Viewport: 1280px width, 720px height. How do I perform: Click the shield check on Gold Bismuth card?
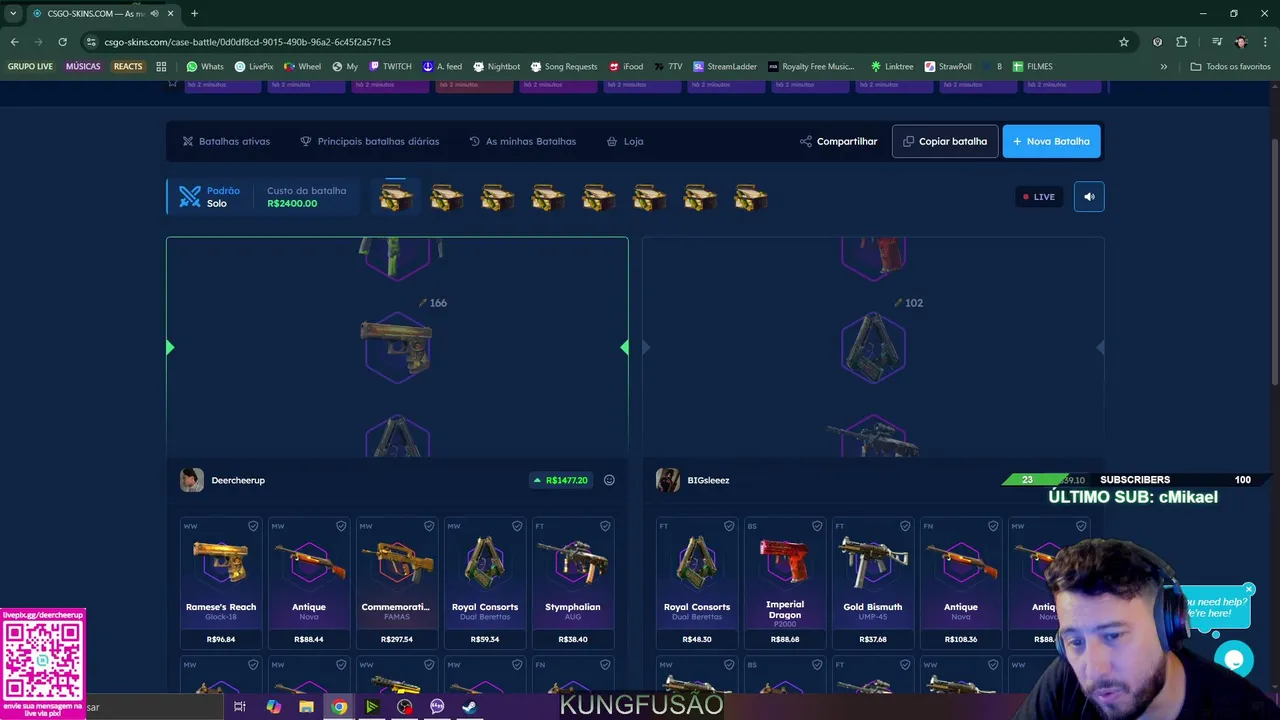tap(905, 526)
